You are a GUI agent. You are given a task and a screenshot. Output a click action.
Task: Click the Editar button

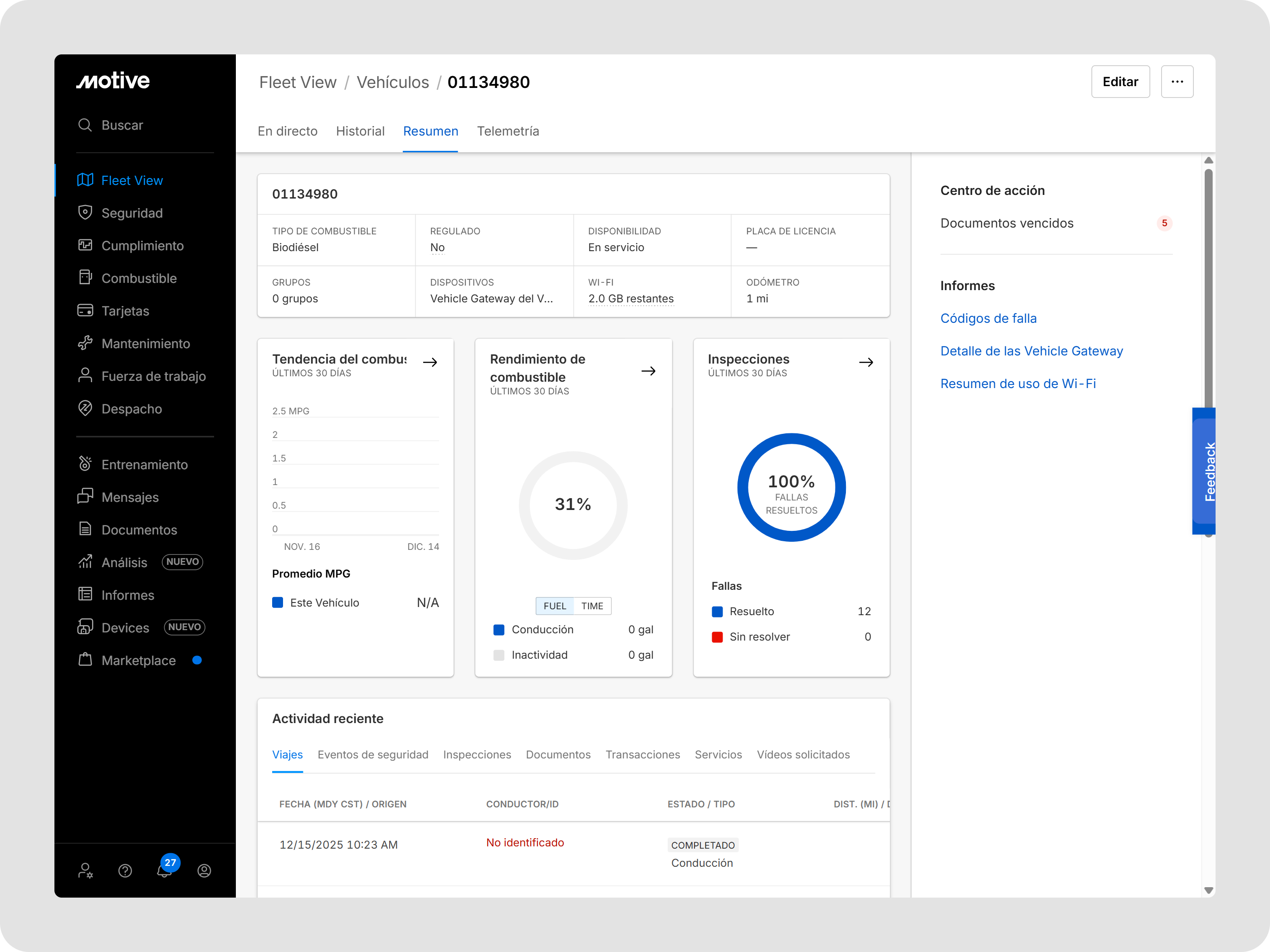tap(1119, 82)
